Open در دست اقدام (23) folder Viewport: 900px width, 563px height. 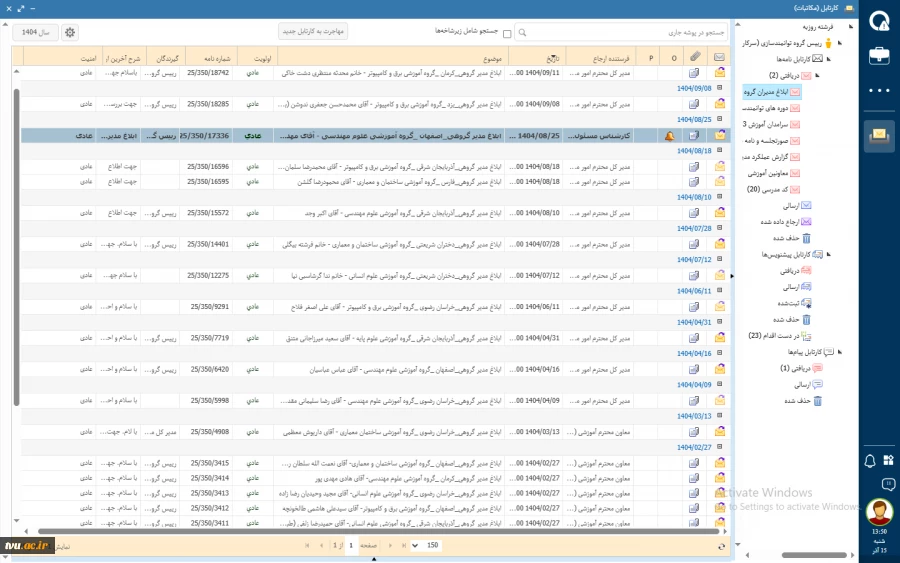coord(779,336)
